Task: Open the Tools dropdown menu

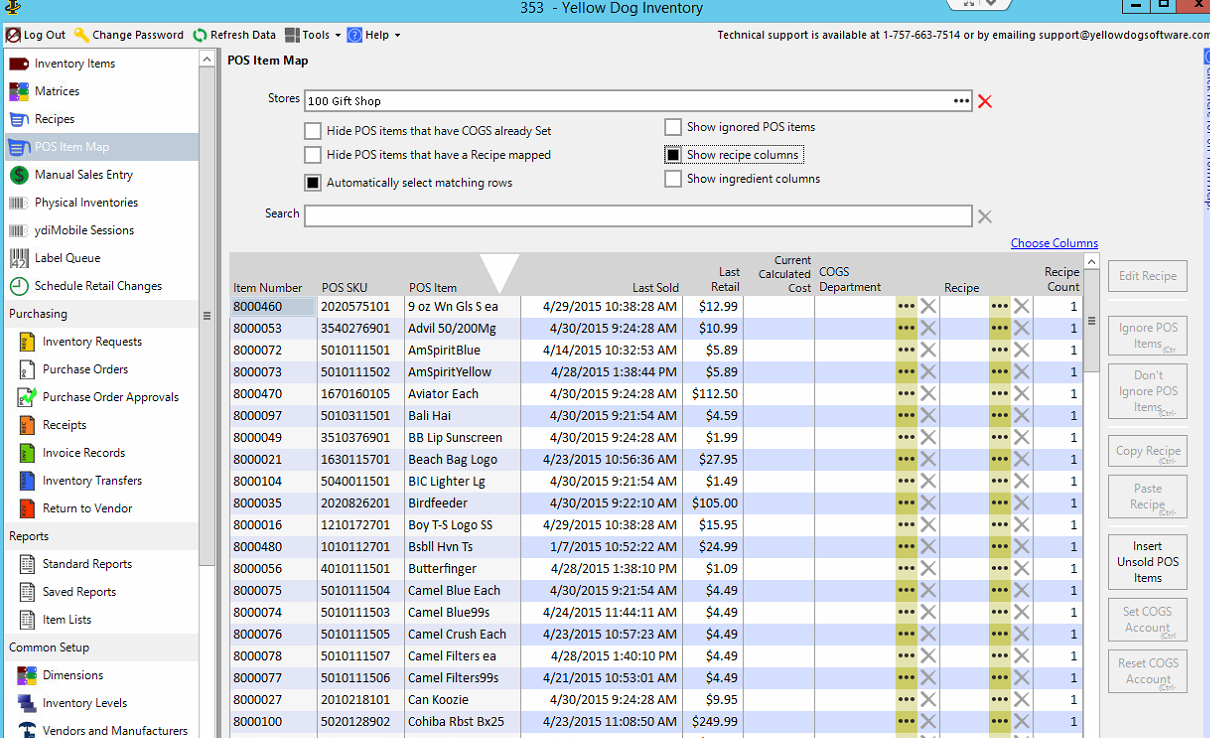Action: click(314, 35)
